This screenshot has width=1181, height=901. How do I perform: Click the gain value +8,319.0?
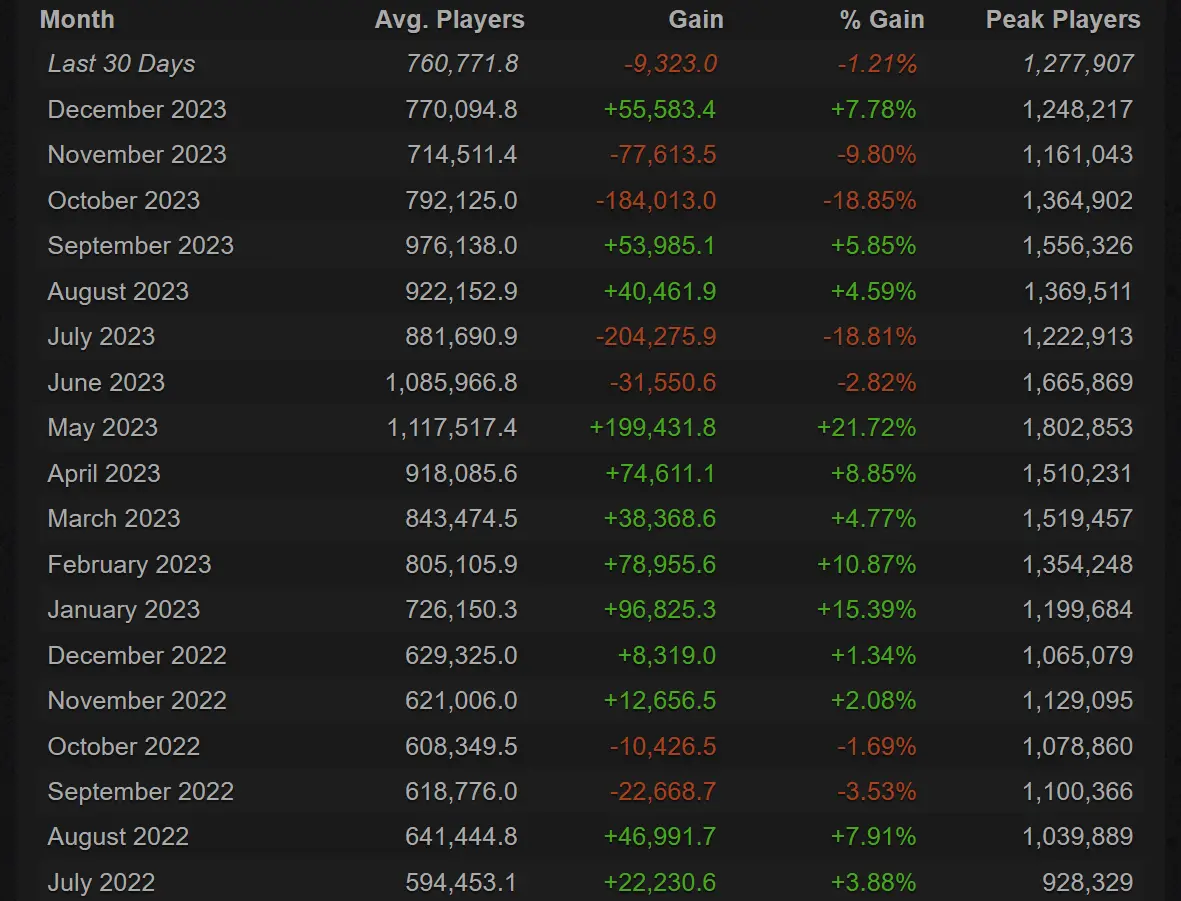[x=667, y=655]
